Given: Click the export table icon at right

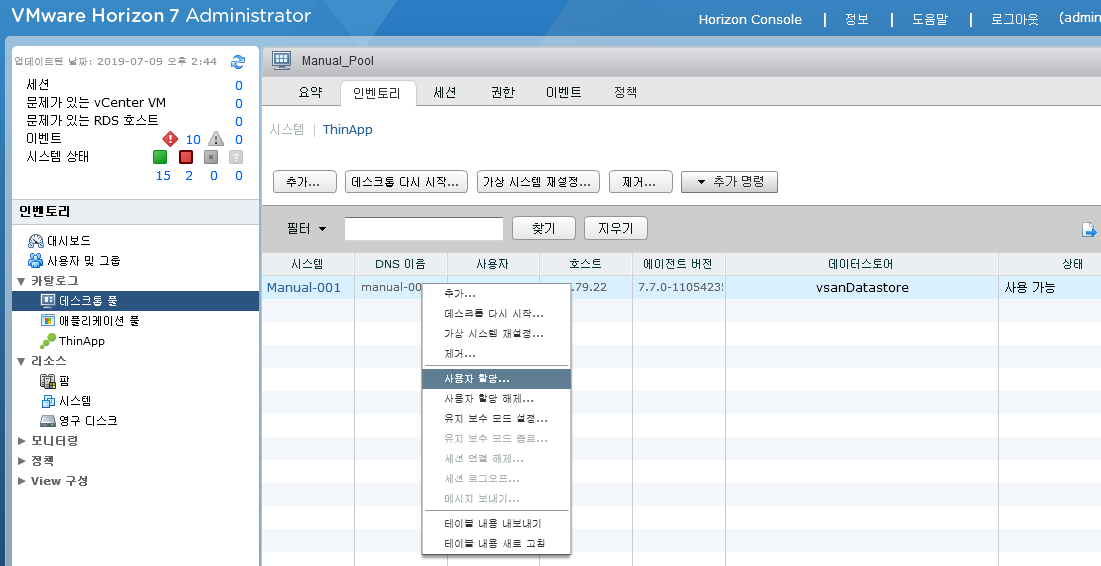Looking at the screenshot, I should (x=1088, y=230).
